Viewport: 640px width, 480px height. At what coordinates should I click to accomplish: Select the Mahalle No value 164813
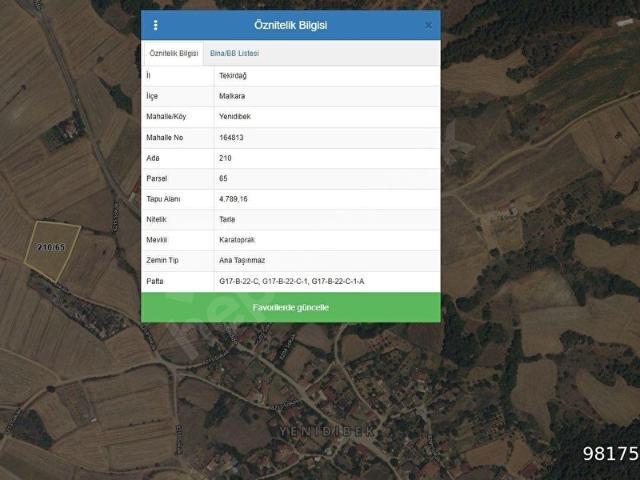[x=231, y=138]
